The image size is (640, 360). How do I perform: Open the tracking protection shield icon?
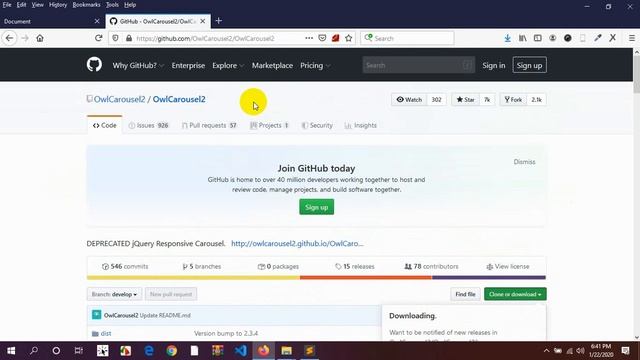[116, 38]
